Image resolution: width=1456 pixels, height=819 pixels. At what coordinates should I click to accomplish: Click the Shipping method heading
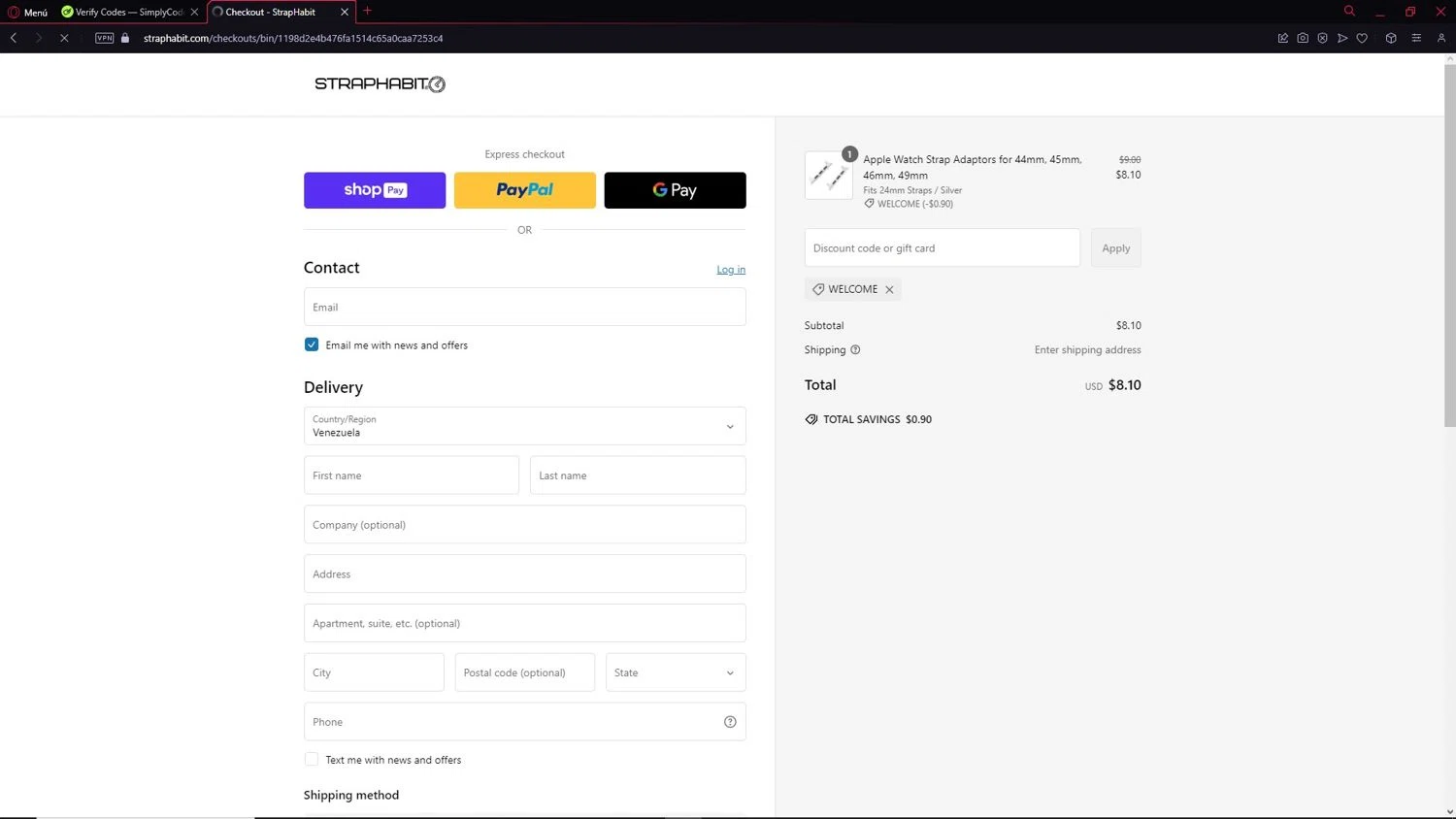[351, 795]
